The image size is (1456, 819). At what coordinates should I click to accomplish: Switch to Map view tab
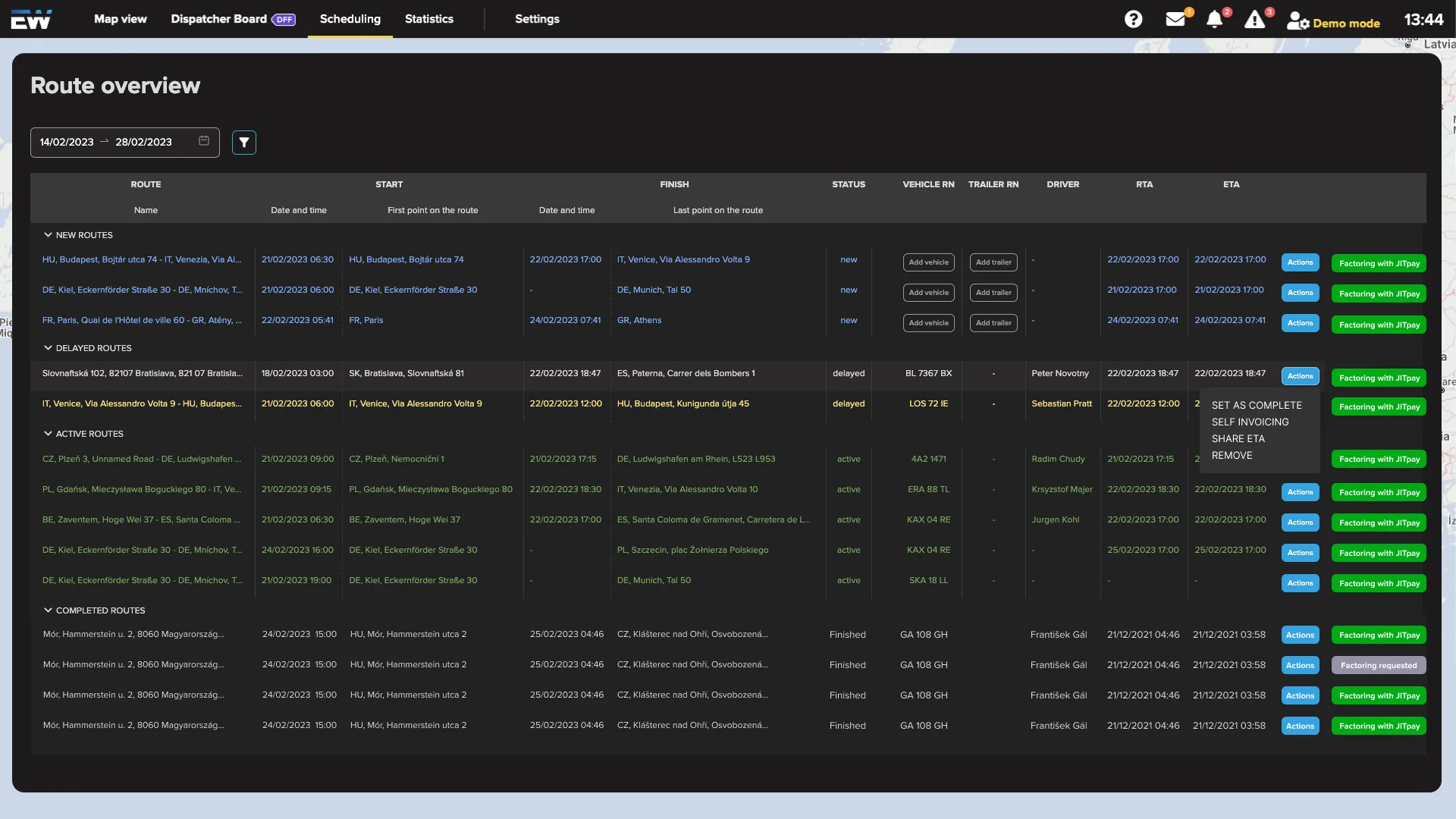pos(121,19)
